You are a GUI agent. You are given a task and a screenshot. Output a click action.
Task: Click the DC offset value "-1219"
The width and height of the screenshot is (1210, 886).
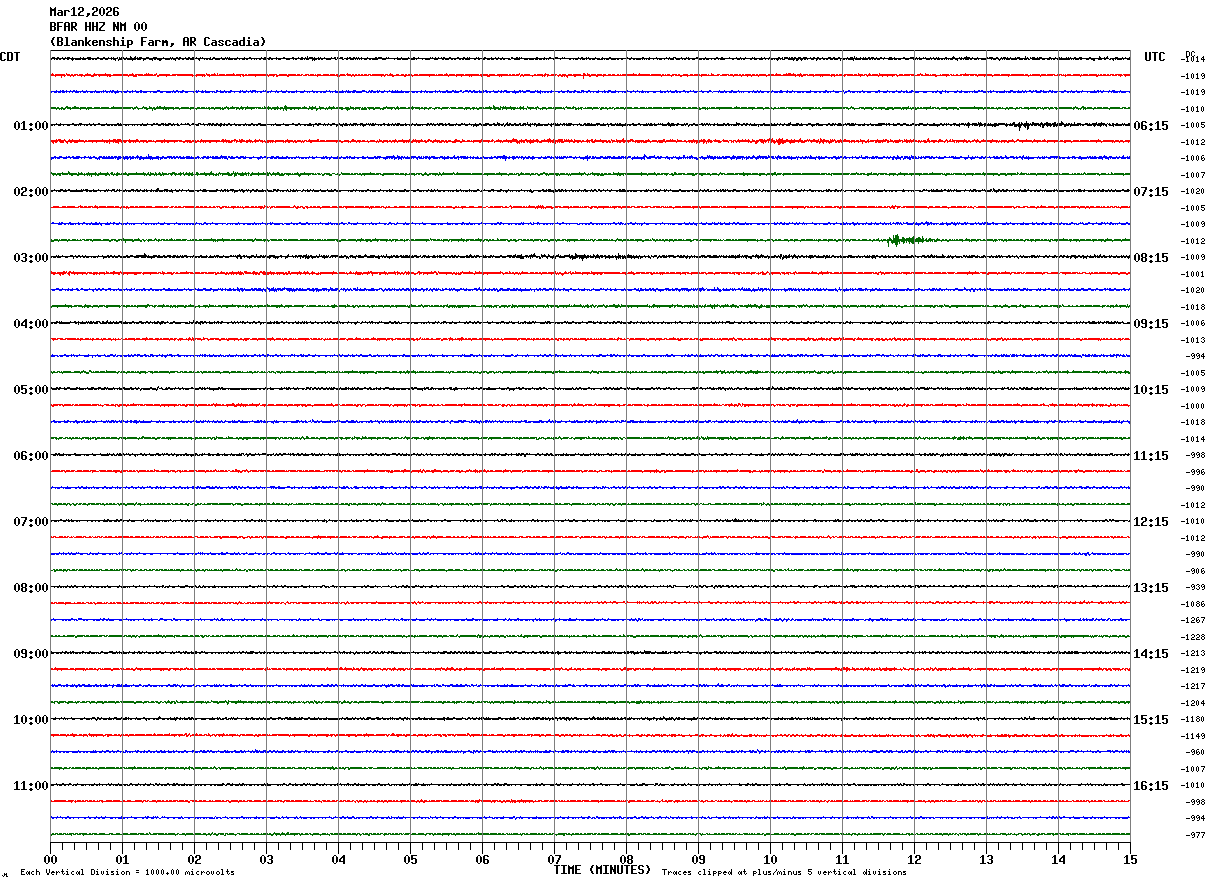[x=1193, y=670]
